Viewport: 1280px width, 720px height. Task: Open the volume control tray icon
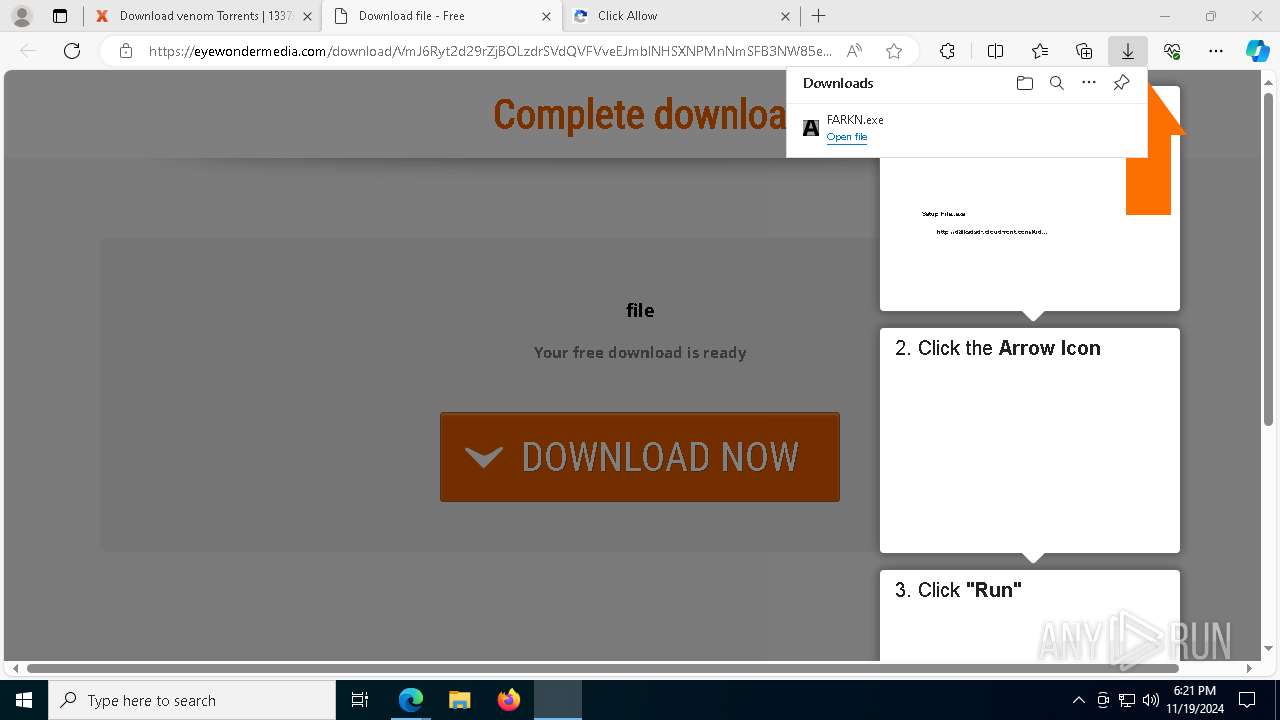point(1150,700)
